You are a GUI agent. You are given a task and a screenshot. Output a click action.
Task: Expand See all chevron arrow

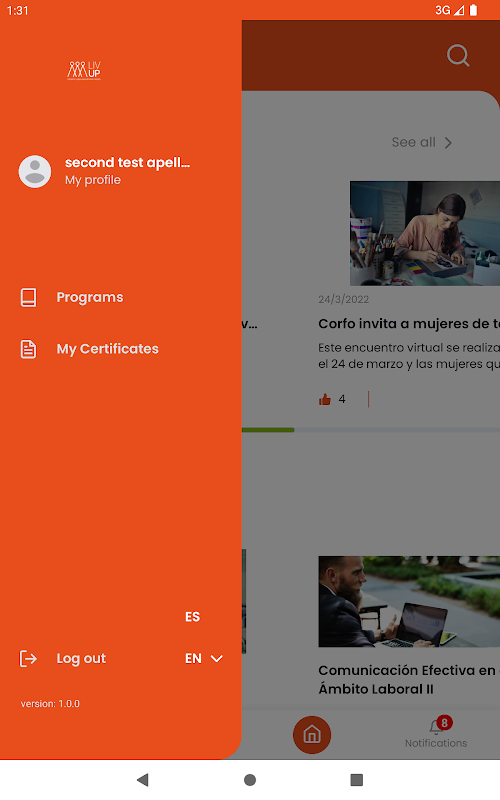448,143
